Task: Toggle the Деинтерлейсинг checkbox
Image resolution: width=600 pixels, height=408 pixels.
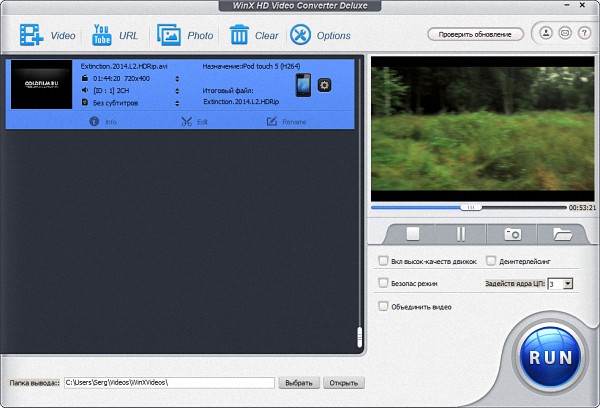Action: click(x=490, y=261)
